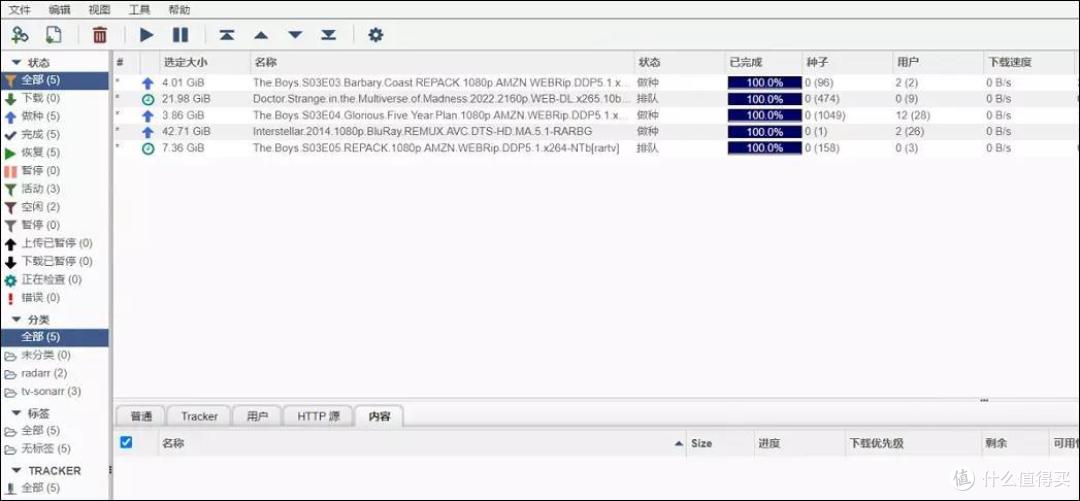Move torrent to top of queue

click(x=227, y=34)
